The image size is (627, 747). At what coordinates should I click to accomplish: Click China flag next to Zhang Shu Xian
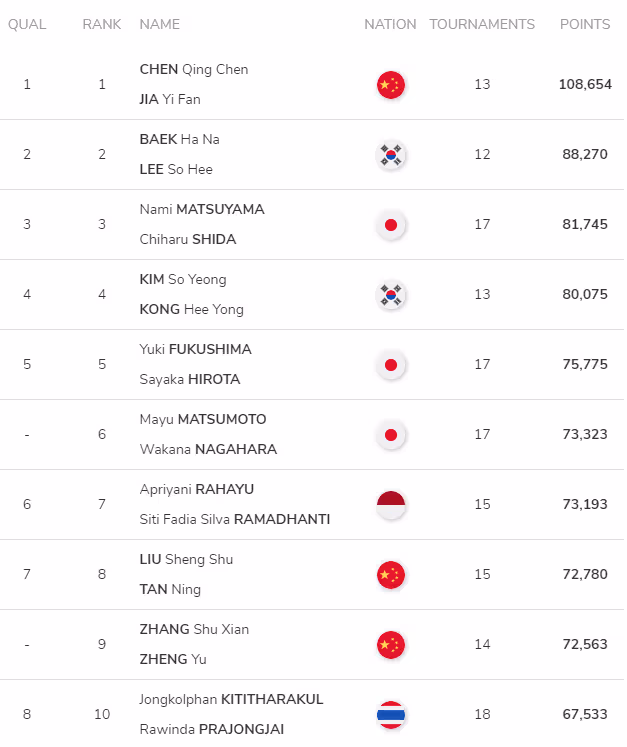(x=391, y=645)
